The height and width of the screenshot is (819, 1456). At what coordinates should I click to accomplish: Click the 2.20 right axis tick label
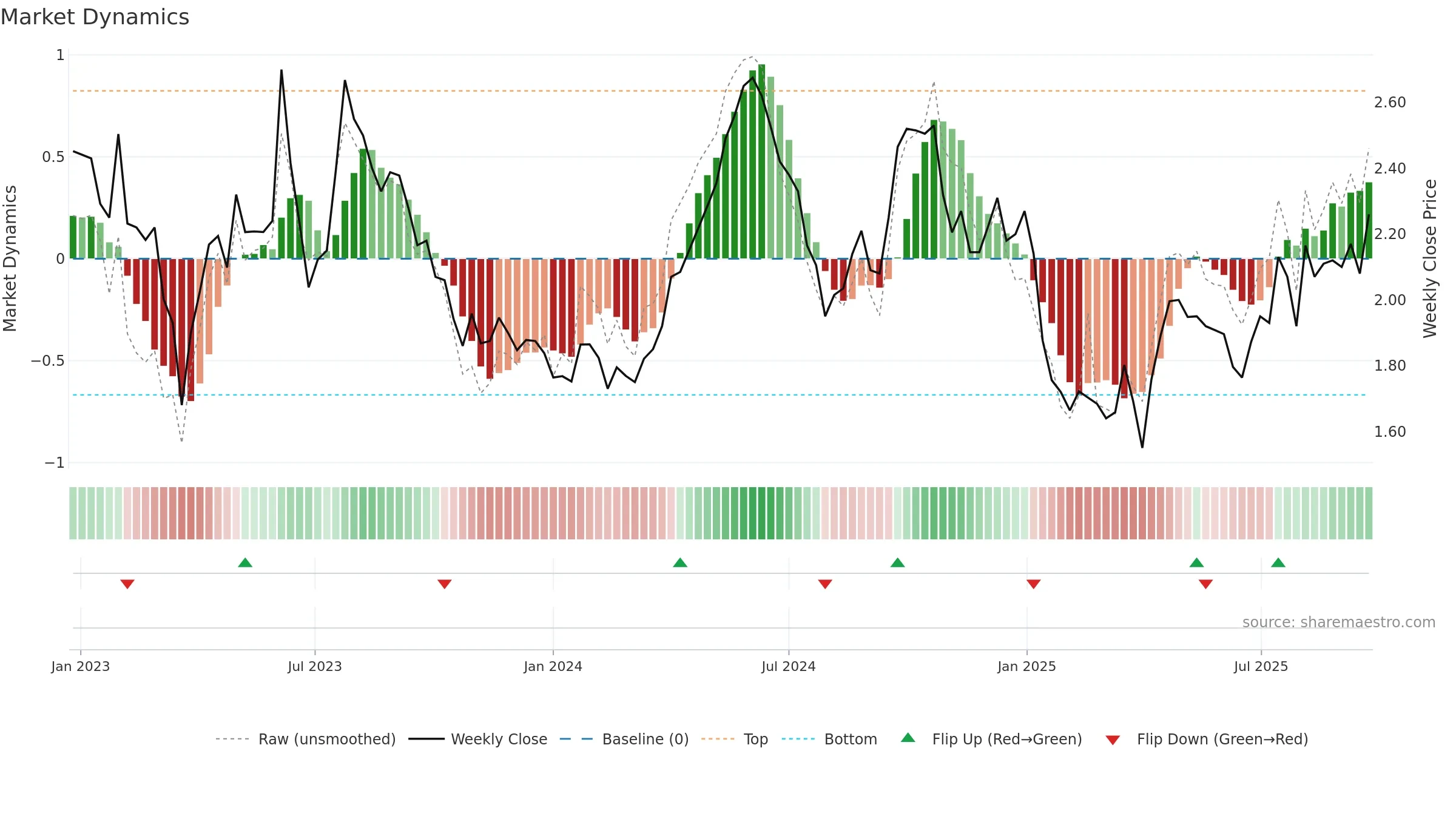[1390, 234]
